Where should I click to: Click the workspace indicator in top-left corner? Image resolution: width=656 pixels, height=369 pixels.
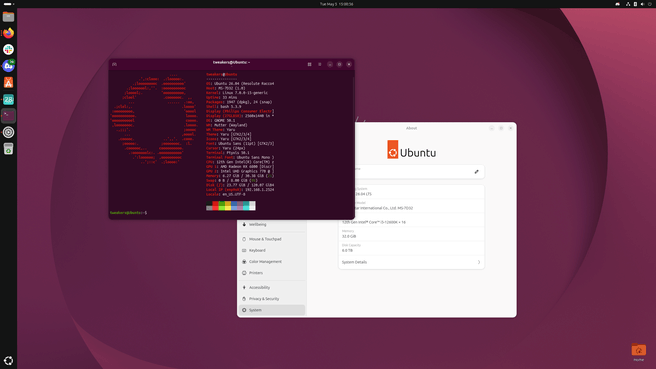(8, 4)
